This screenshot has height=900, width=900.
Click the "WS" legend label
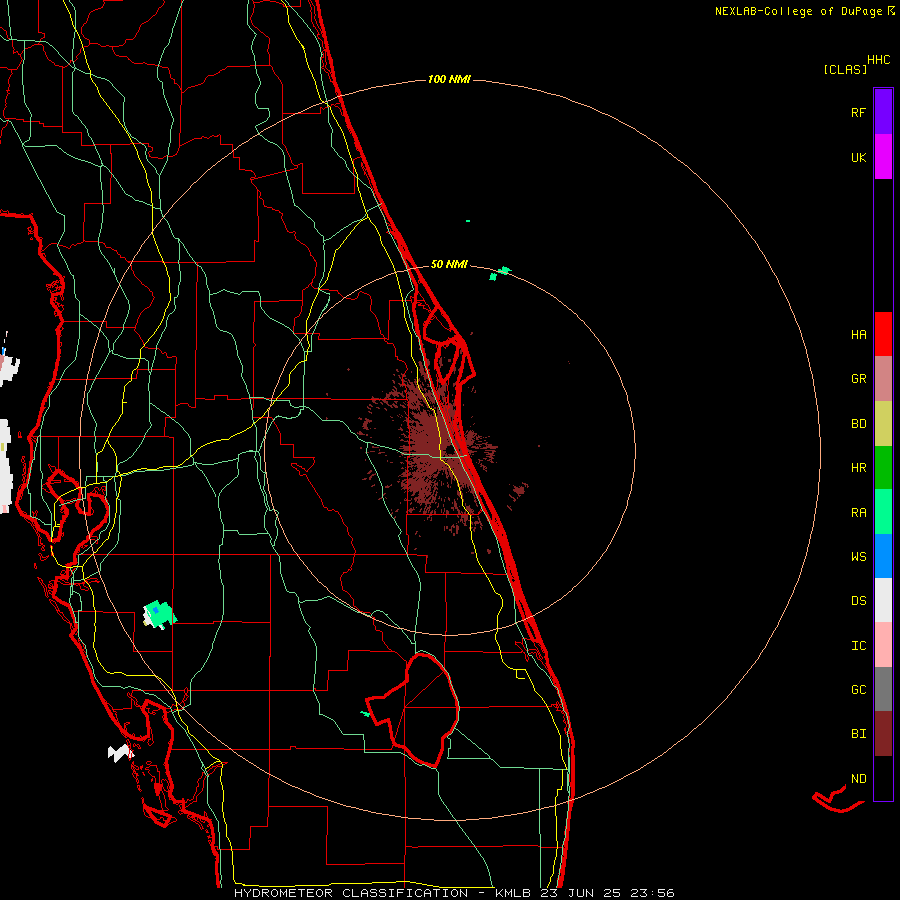point(859,557)
